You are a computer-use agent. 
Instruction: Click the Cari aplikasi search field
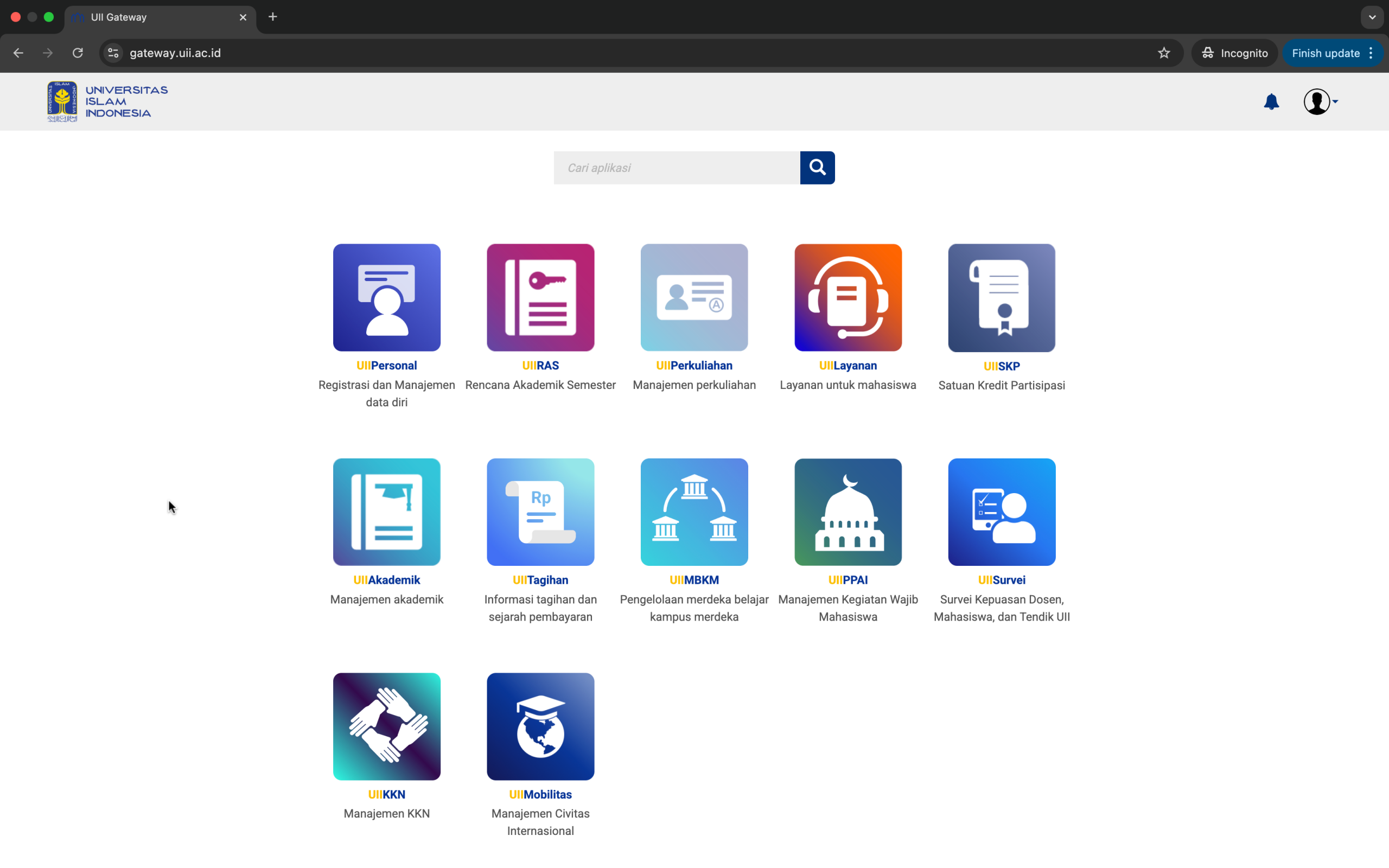[x=676, y=168]
